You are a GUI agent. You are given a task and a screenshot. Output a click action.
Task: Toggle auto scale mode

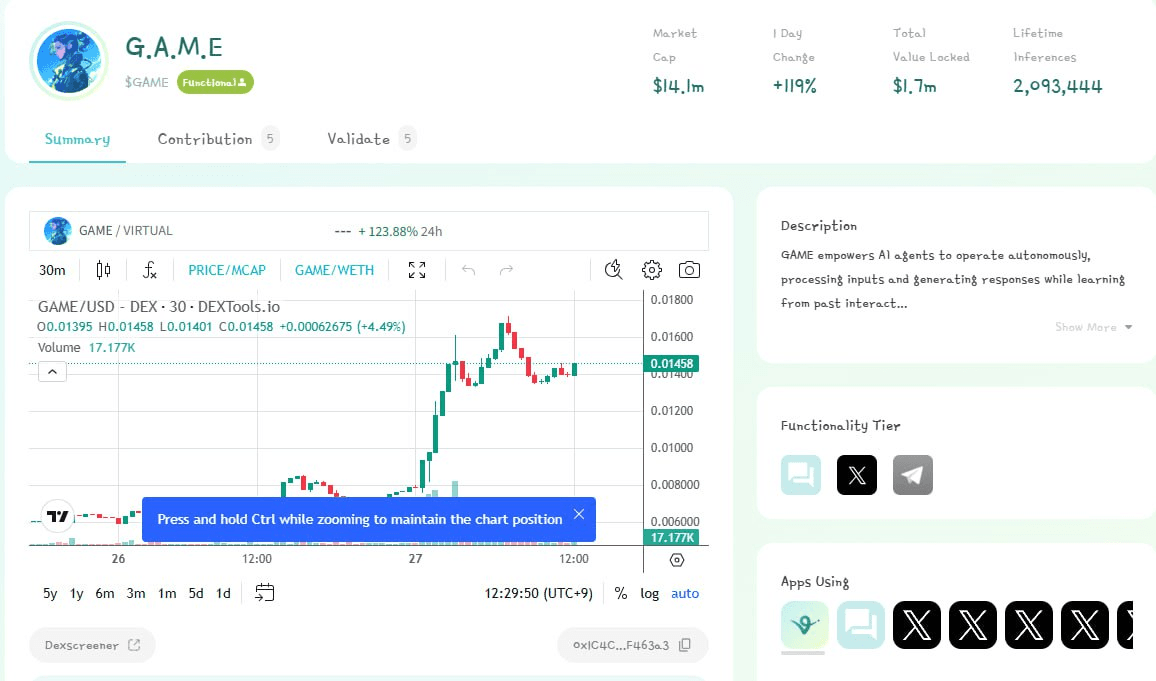click(x=685, y=593)
